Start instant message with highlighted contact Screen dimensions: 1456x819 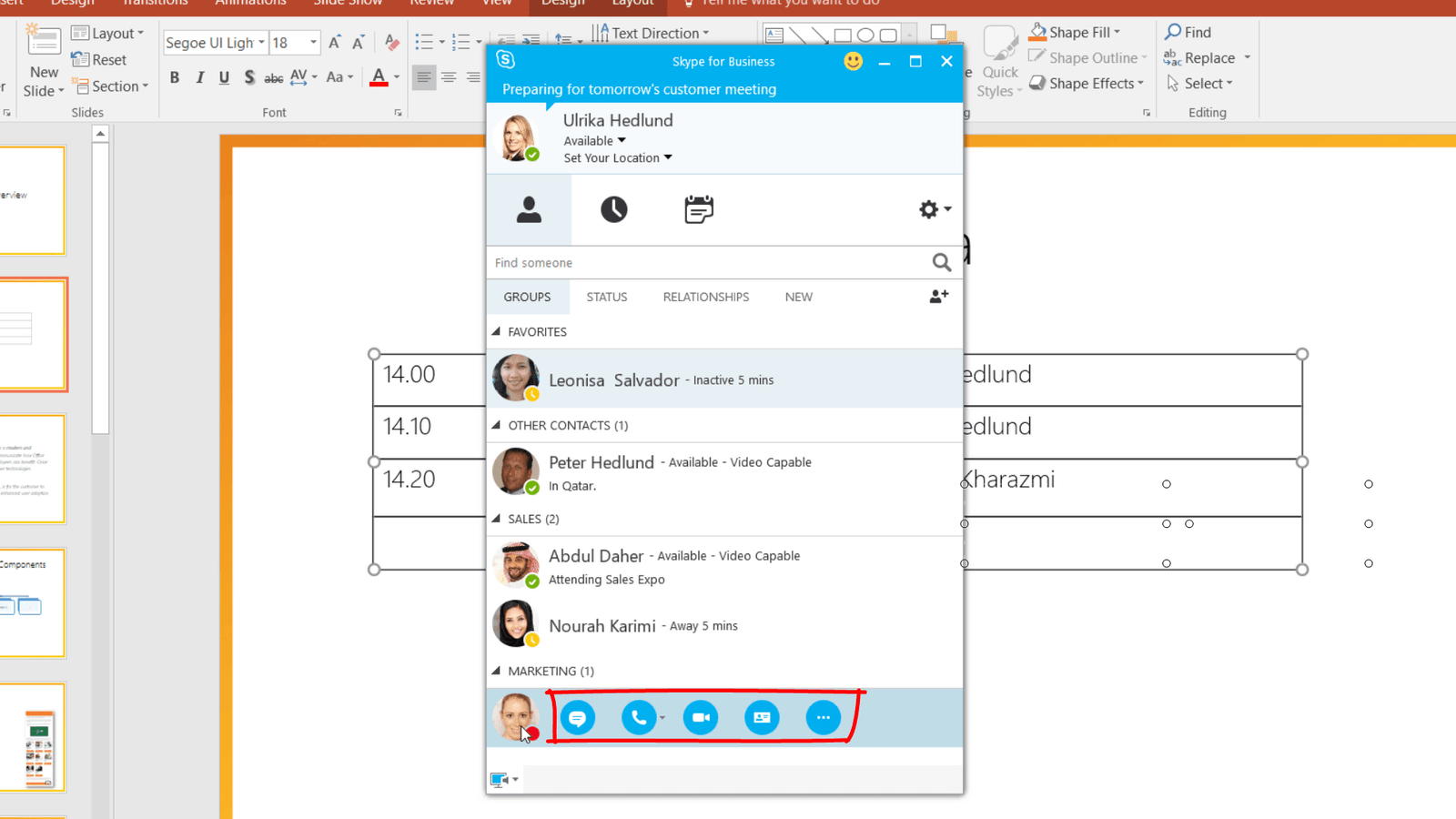pyautogui.click(x=577, y=718)
